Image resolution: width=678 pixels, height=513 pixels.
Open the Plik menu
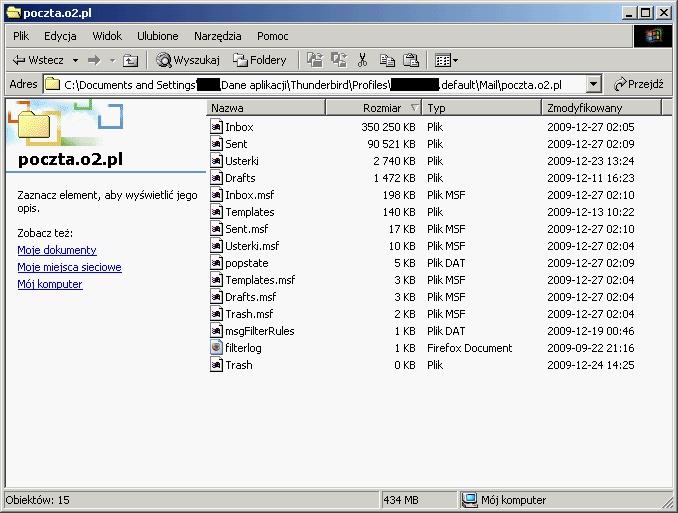coord(21,36)
